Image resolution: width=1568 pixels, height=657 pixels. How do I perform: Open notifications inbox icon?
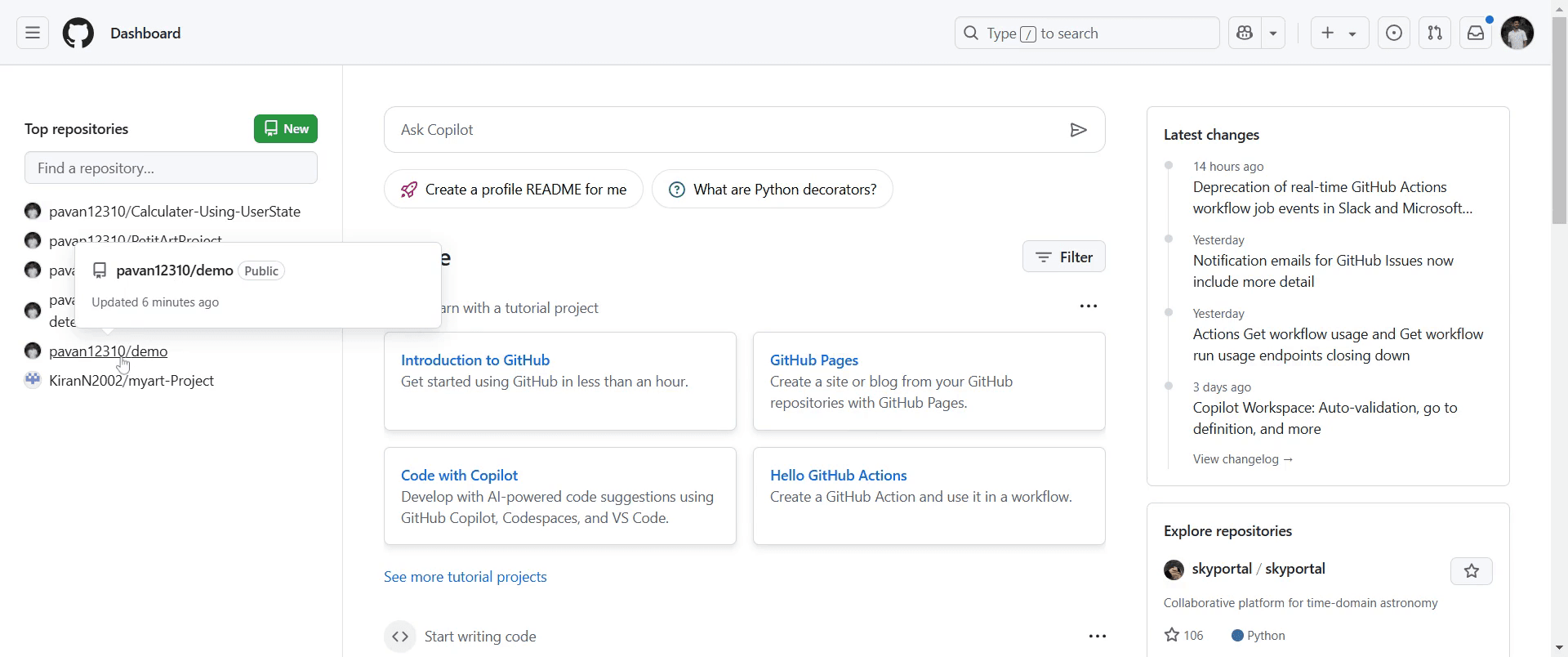1476,34
